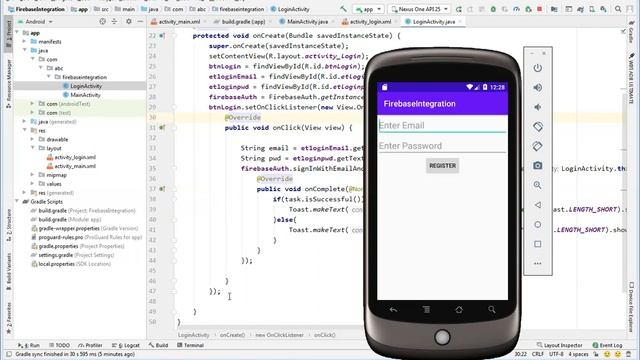Expand the manifests folder
The width and height of the screenshot is (640, 360).
pos(24,41)
